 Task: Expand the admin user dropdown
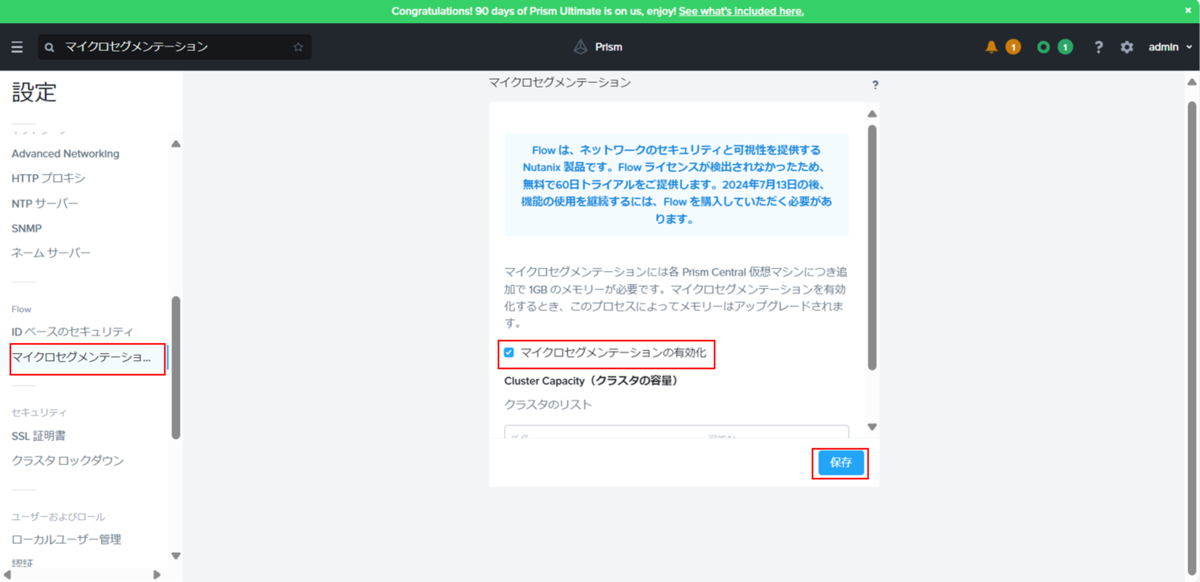click(x=1170, y=47)
